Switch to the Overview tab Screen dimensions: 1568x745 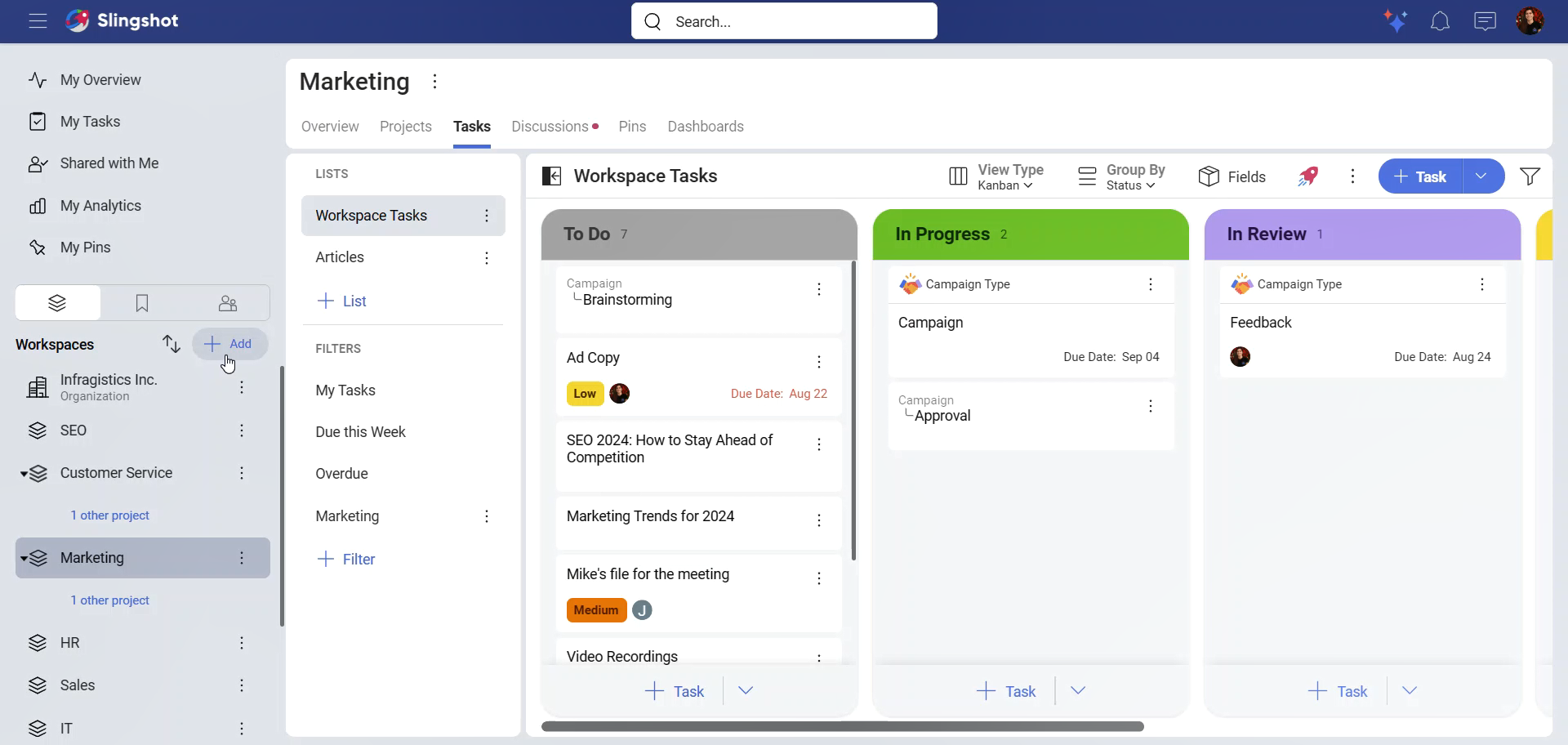point(330,127)
